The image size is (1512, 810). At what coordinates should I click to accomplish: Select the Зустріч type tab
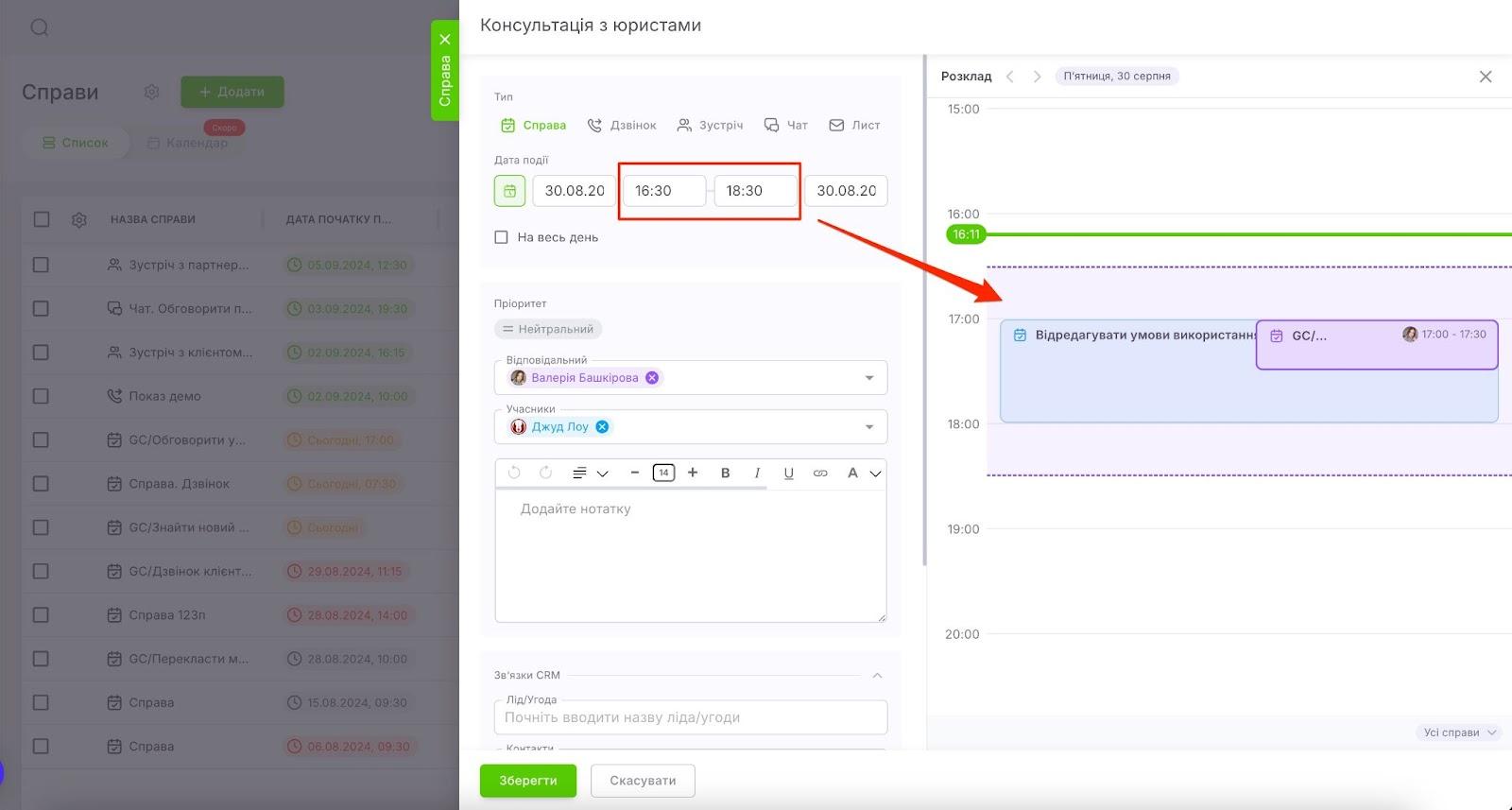pyautogui.click(x=710, y=125)
